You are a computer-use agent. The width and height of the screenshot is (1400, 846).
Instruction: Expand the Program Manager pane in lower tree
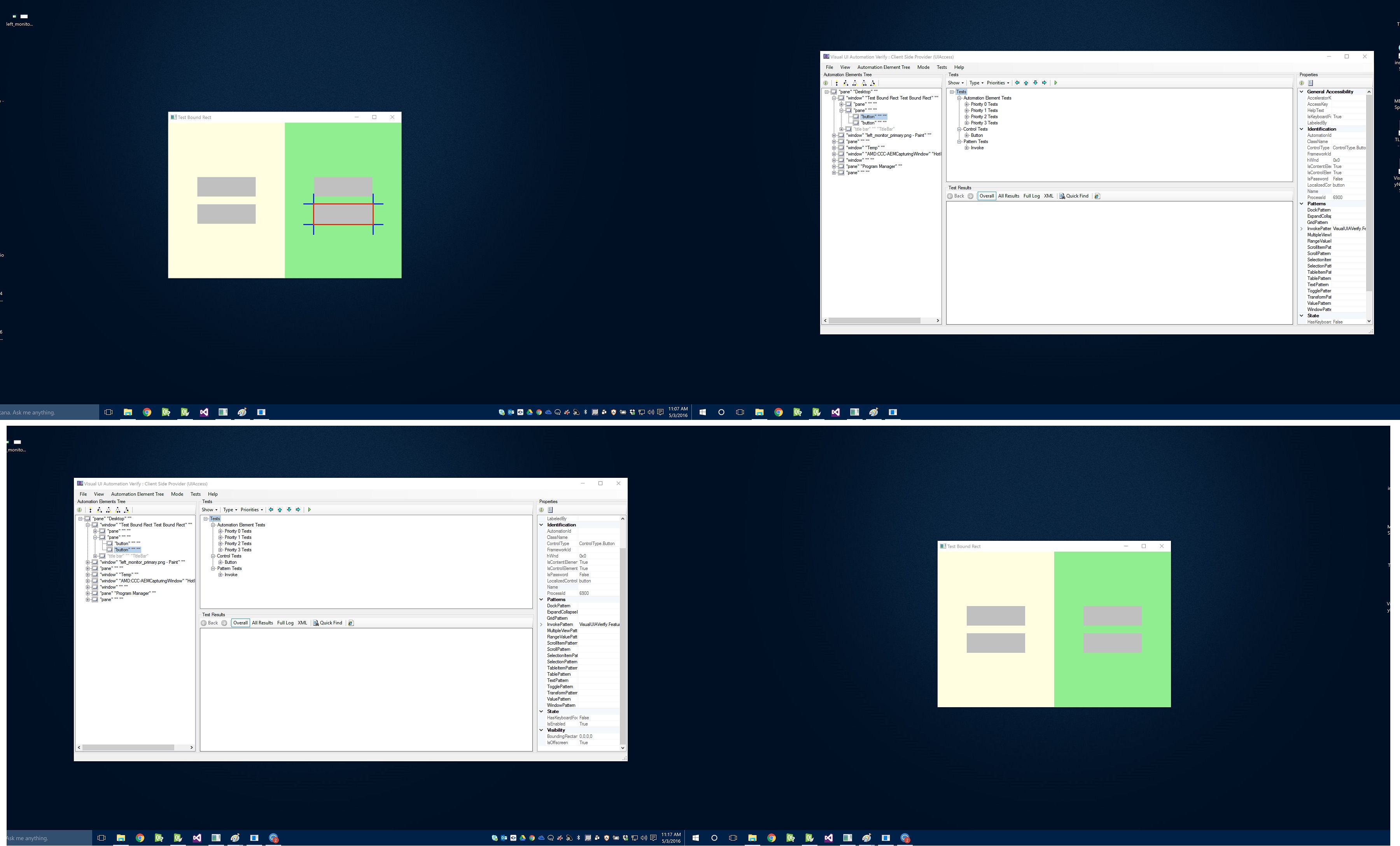coord(87,593)
